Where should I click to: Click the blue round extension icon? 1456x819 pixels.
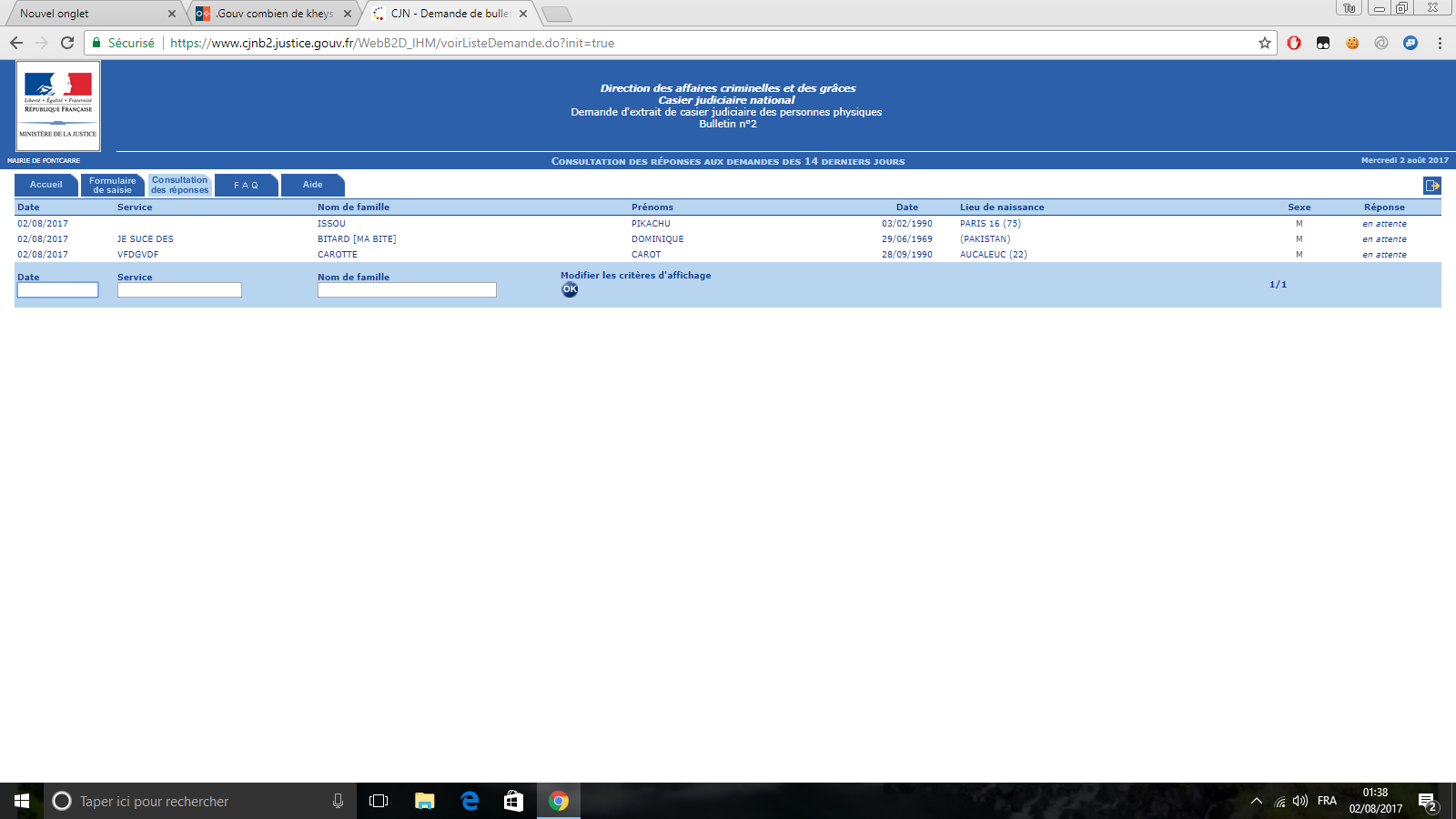point(1410,43)
